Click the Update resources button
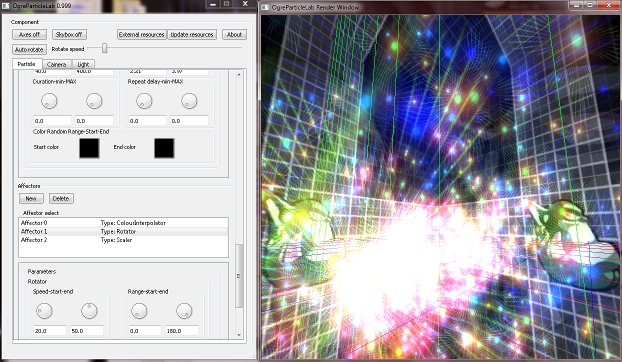This screenshot has width=622, height=362. (x=192, y=34)
